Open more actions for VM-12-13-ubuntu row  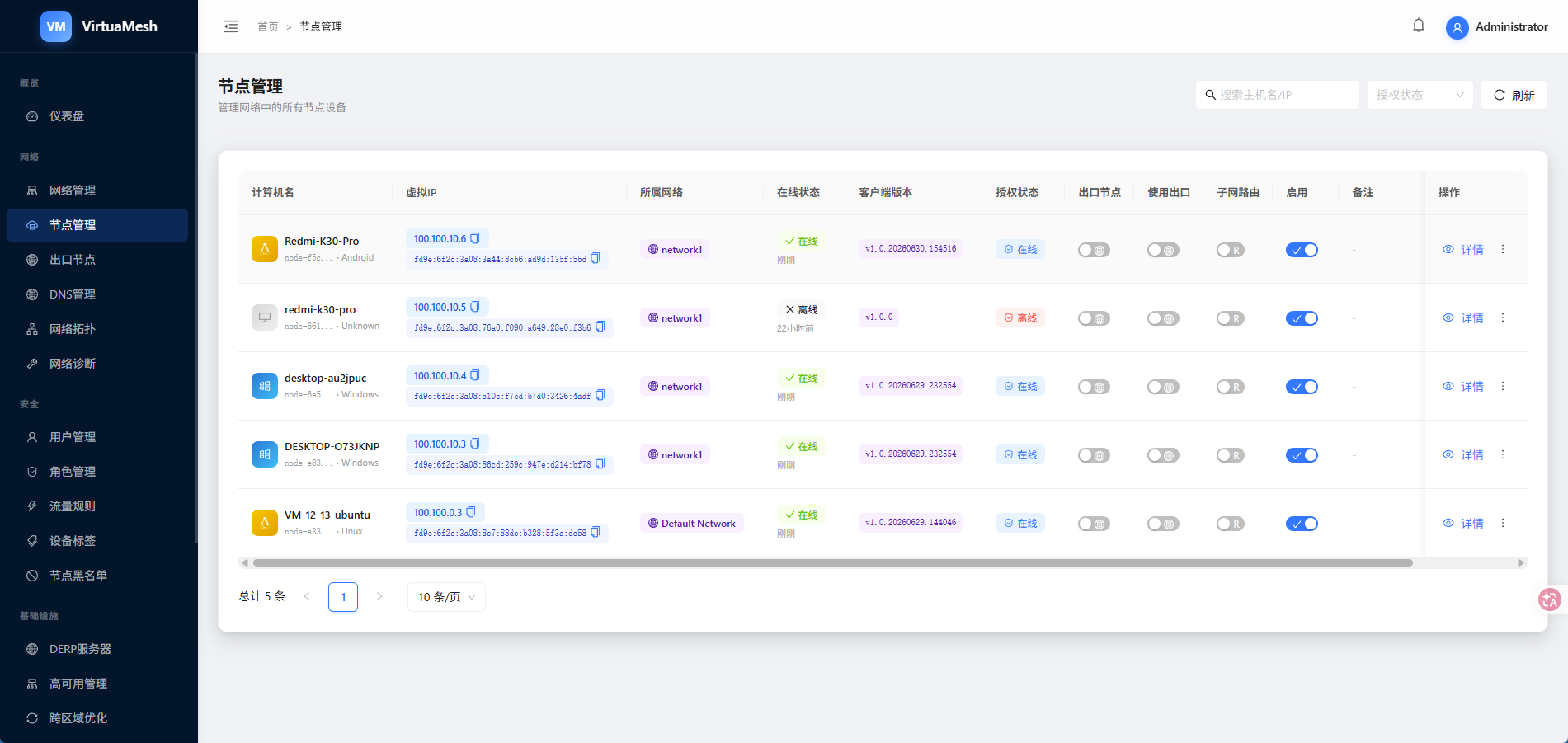coord(1503,523)
